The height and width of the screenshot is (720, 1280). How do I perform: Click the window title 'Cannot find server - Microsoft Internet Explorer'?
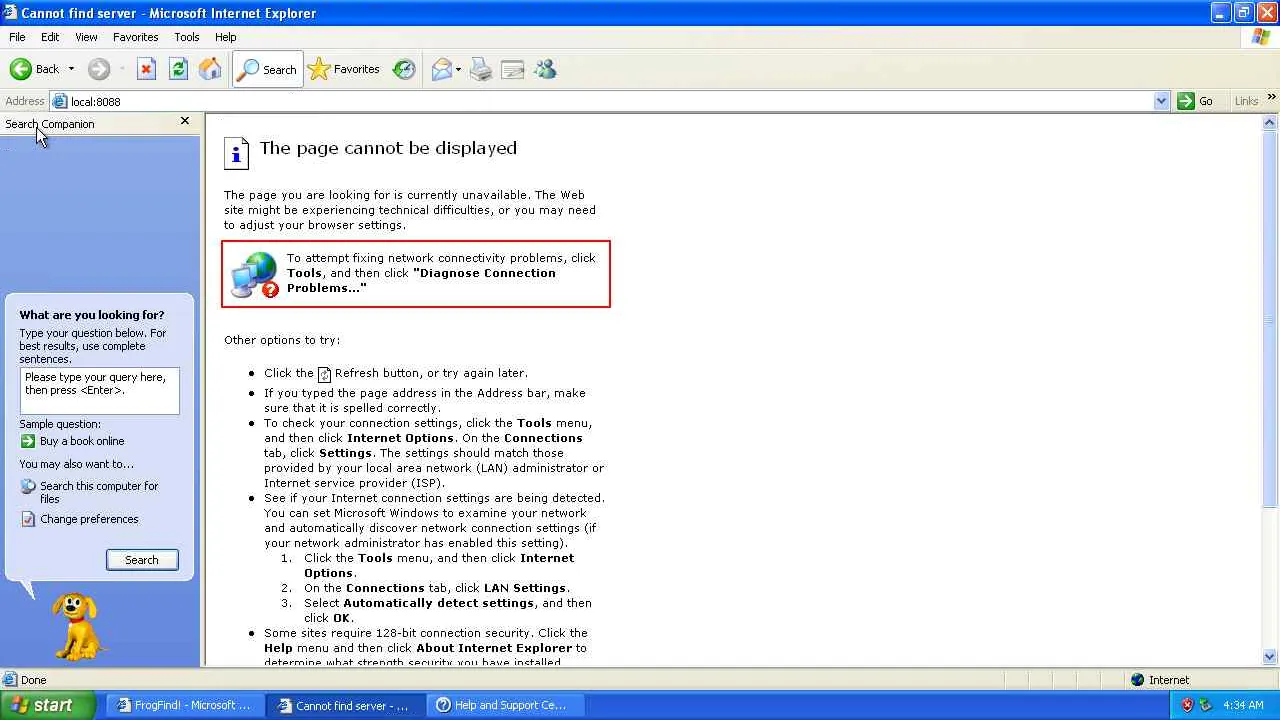pos(169,13)
